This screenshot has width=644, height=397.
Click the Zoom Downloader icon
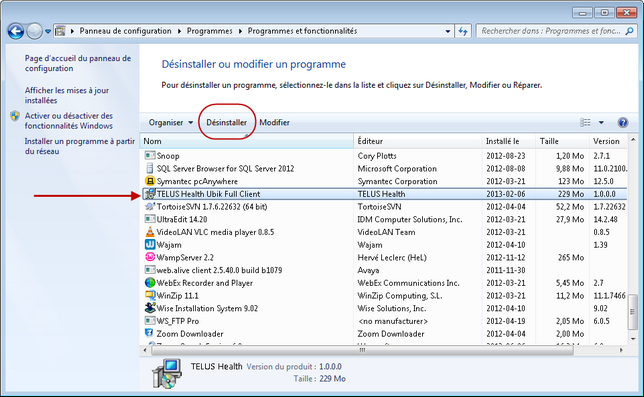150,333
